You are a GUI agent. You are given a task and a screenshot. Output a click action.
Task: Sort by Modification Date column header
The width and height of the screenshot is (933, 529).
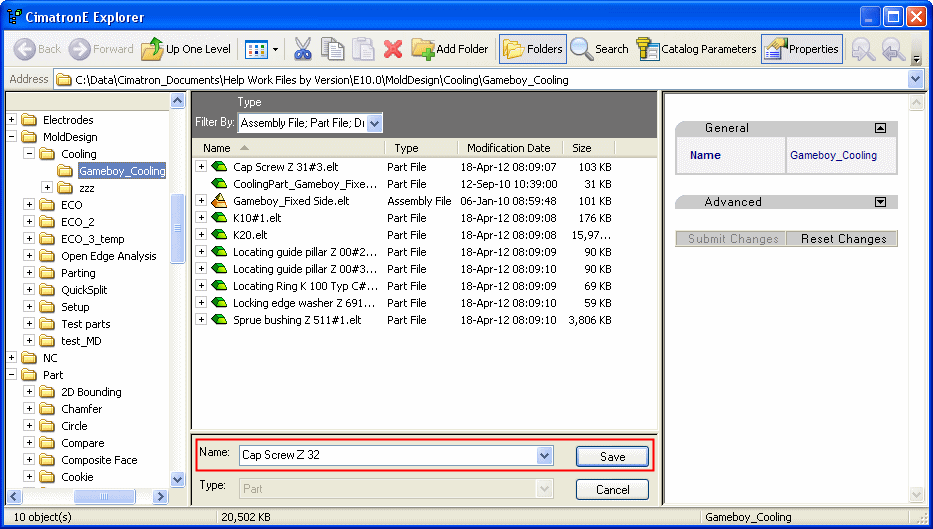tap(509, 148)
